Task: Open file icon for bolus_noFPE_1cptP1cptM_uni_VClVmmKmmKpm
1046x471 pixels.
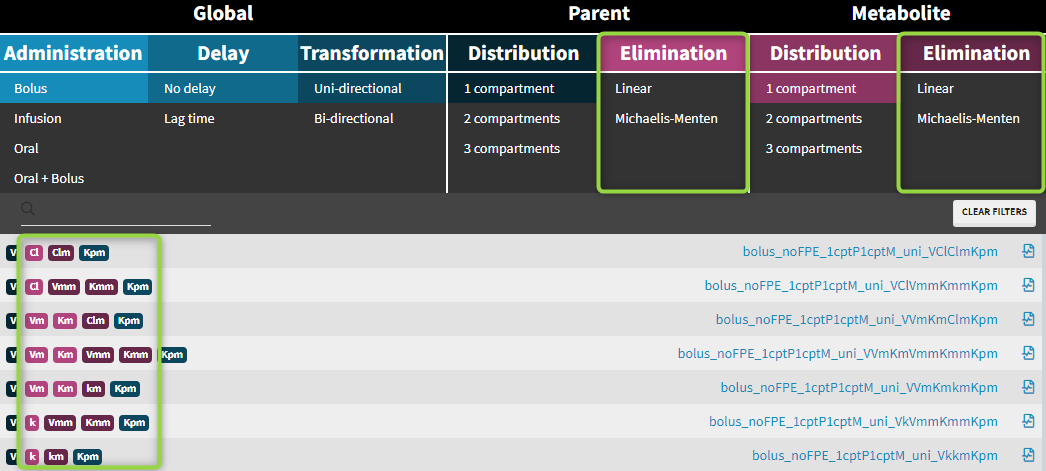Action: click(x=1028, y=286)
